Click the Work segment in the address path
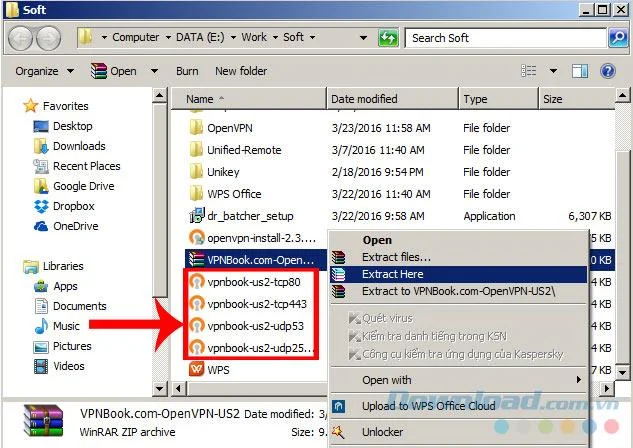Viewport: 633px width, 448px height. pos(254,38)
